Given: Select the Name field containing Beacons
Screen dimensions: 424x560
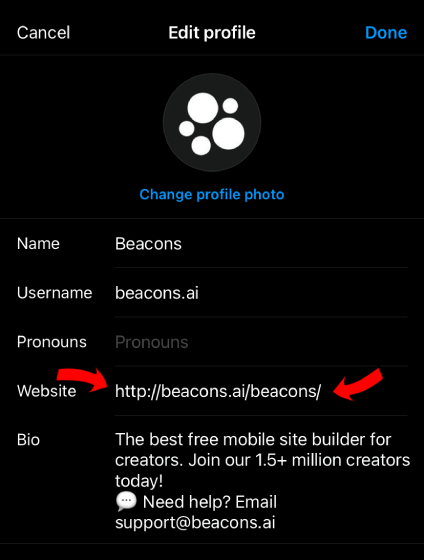Looking at the screenshot, I should (x=261, y=244).
